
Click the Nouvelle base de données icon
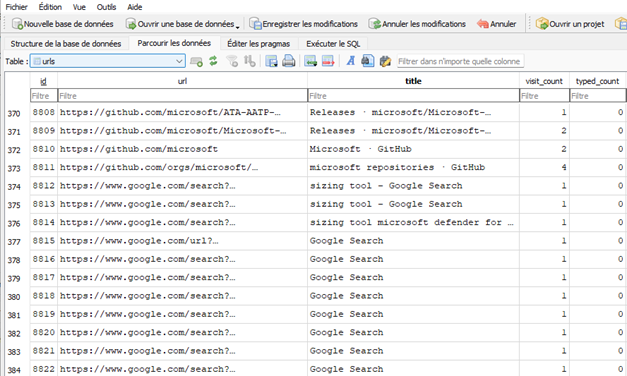tap(17, 24)
